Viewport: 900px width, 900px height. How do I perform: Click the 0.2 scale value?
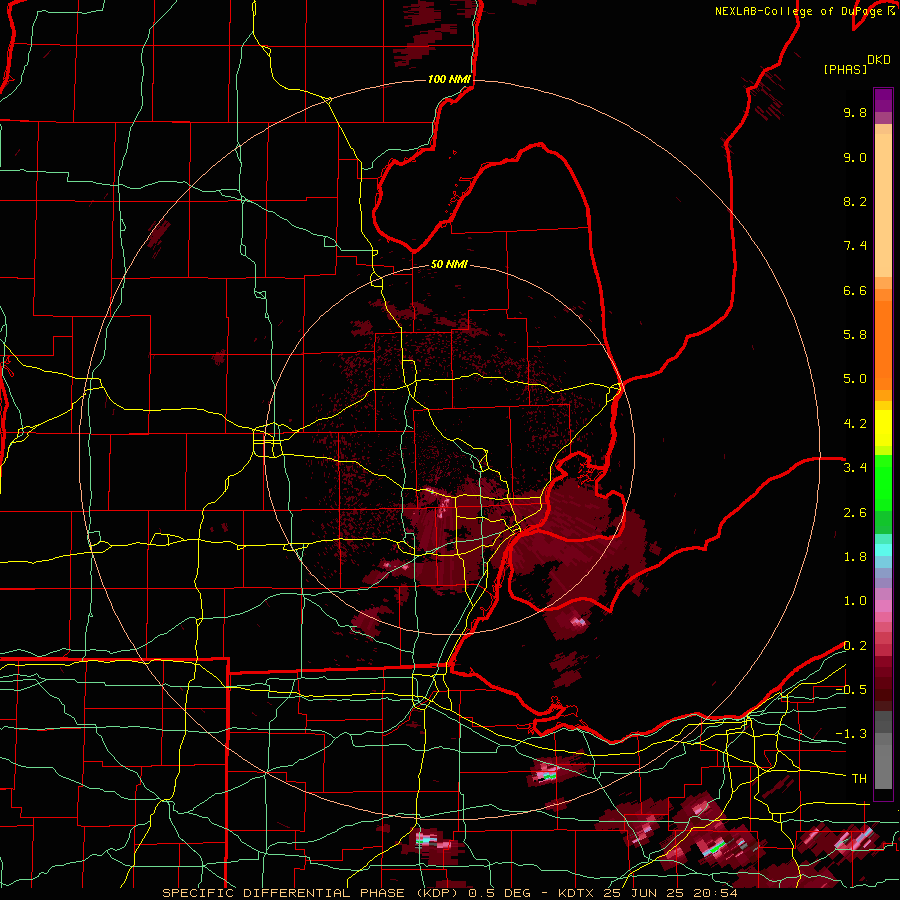[x=855, y=646]
